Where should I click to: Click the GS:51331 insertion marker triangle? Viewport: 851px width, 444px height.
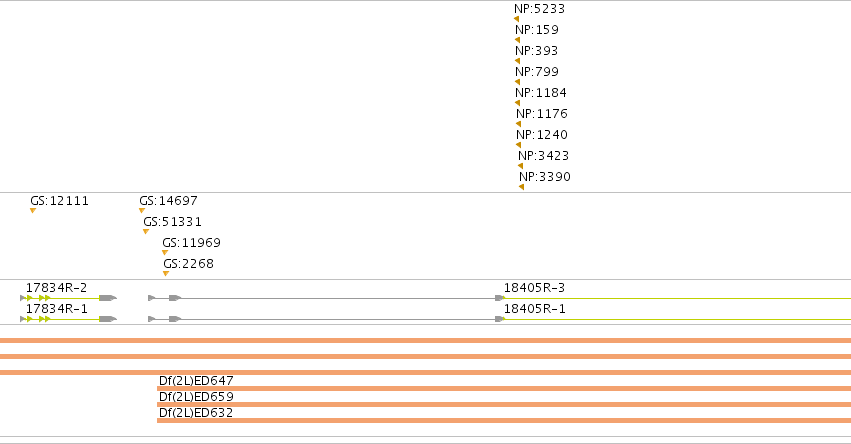pyautogui.click(x=146, y=232)
